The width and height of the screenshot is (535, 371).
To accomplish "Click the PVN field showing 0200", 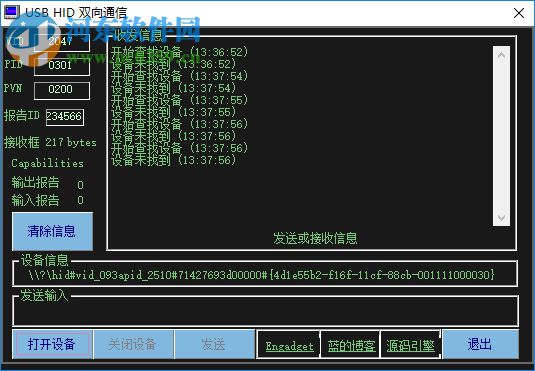I will (62, 90).
